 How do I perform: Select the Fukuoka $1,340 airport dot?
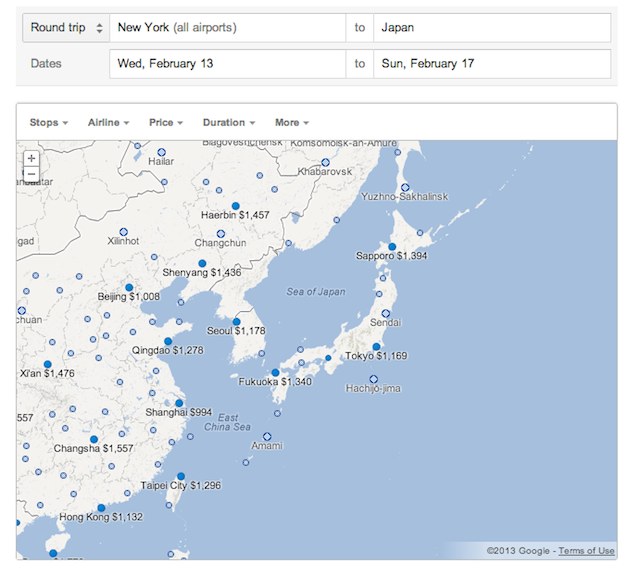(x=276, y=373)
